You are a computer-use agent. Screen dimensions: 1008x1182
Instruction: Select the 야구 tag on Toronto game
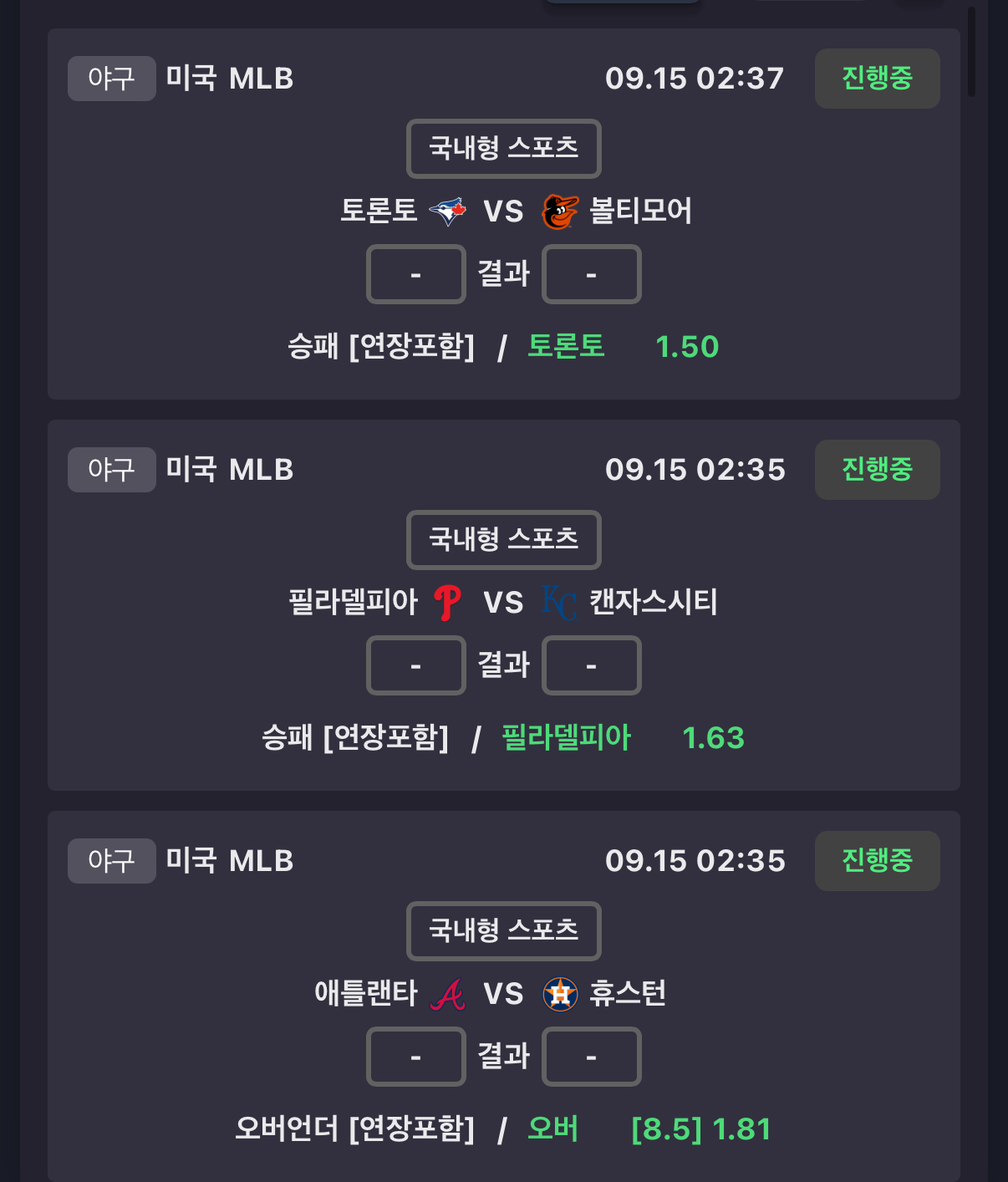[112, 79]
